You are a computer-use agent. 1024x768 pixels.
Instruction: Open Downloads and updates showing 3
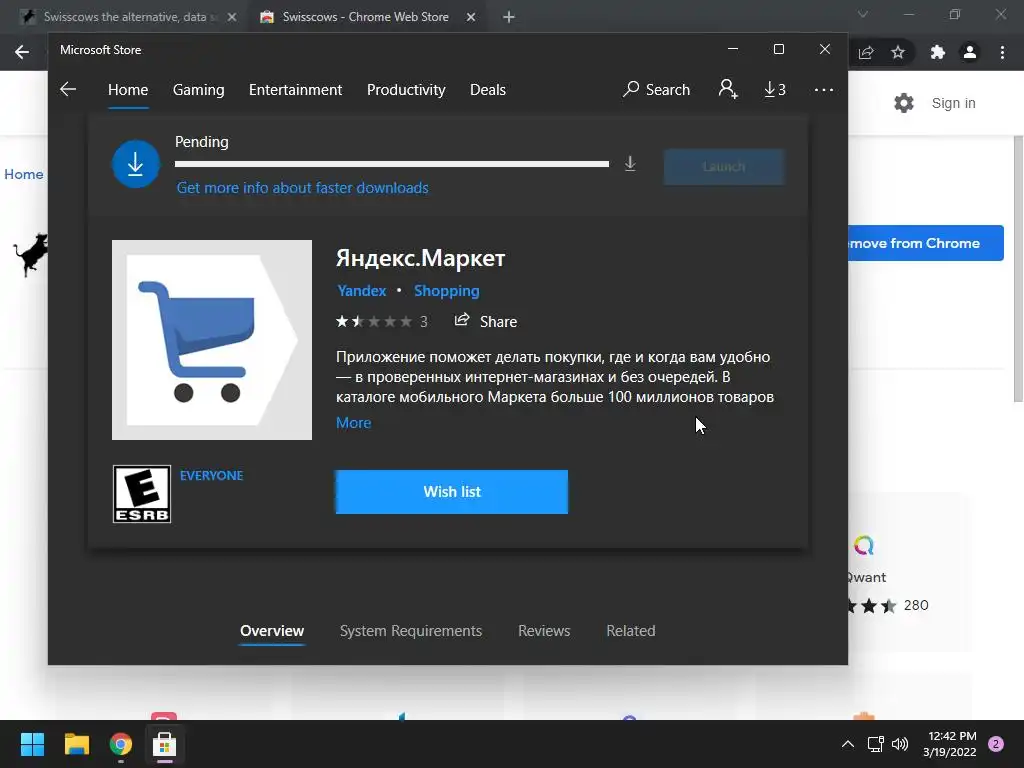click(x=775, y=89)
